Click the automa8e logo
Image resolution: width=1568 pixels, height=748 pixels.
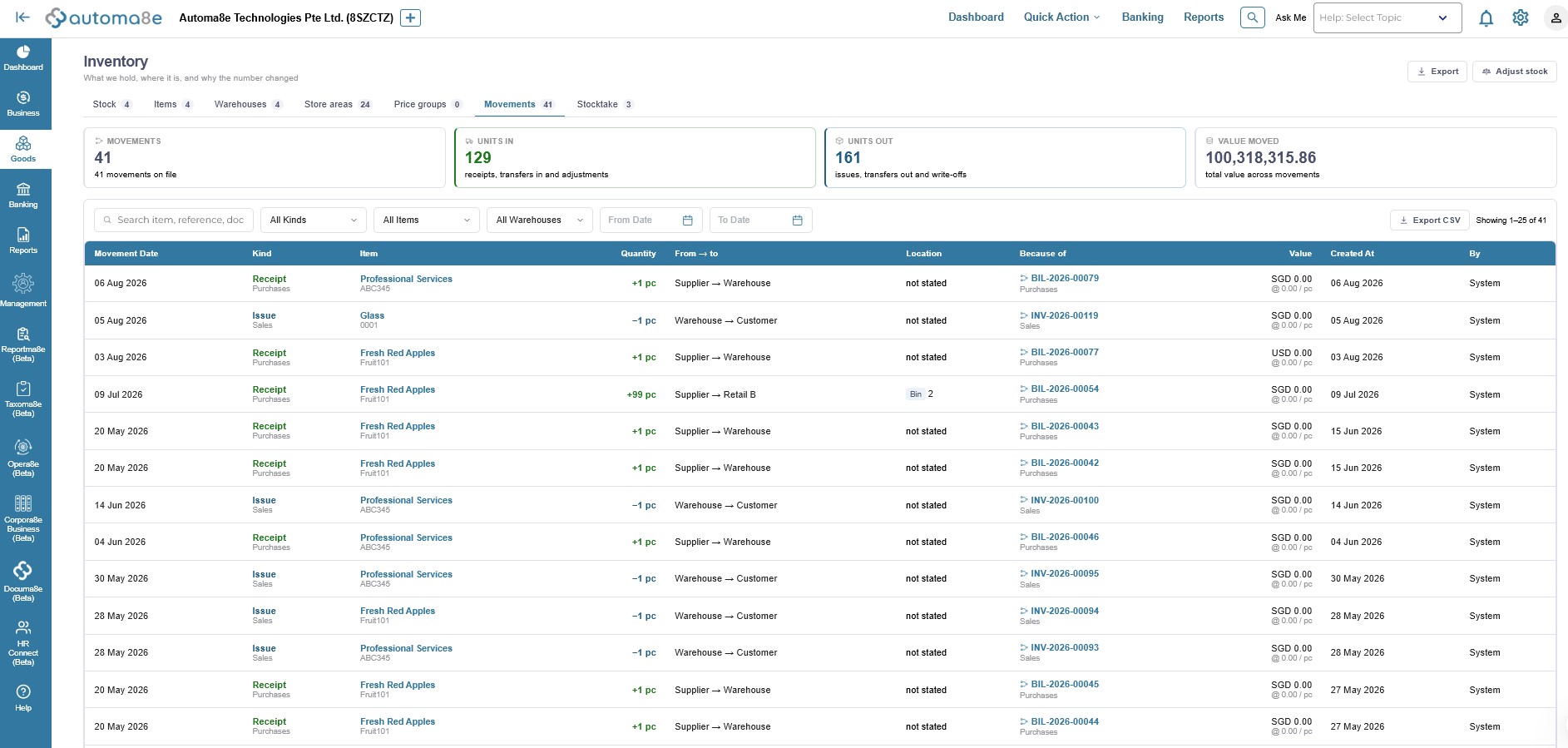[x=104, y=17]
